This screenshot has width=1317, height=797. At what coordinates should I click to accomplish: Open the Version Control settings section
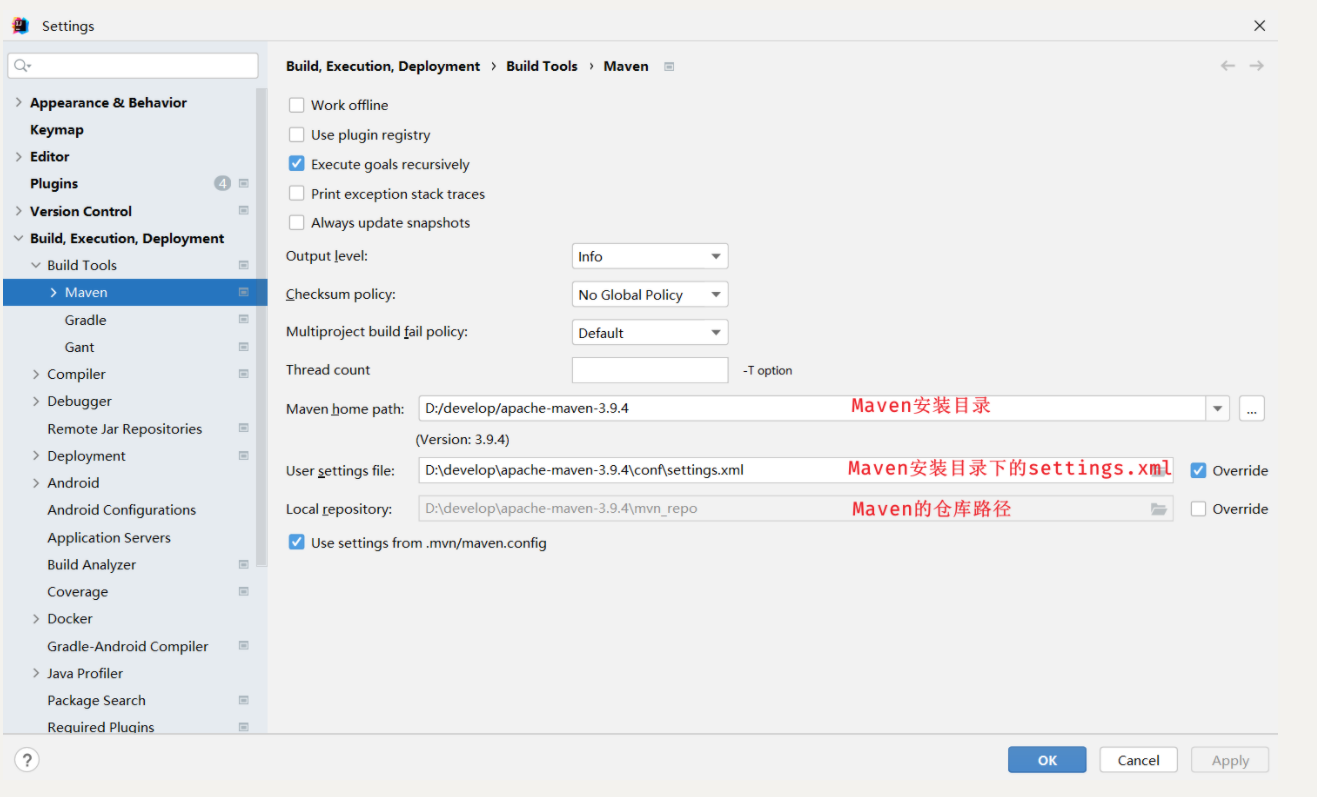pos(81,211)
